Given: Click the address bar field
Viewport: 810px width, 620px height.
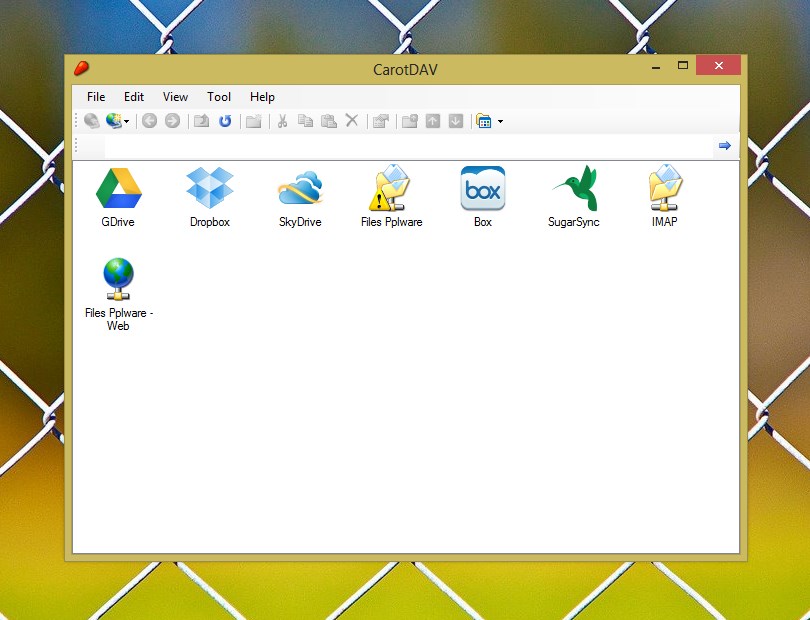Looking at the screenshot, I should click(409, 146).
